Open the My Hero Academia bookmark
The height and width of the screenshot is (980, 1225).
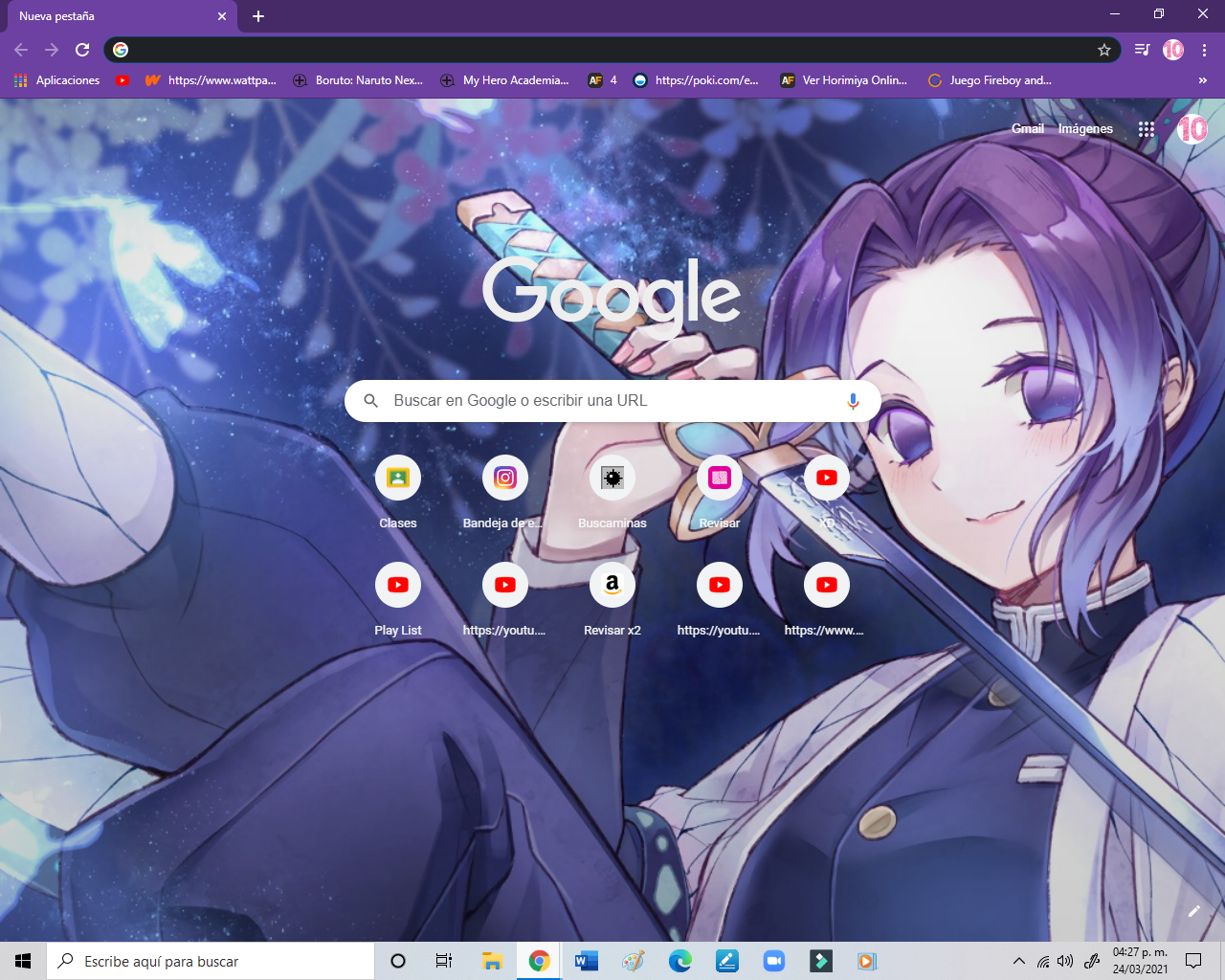click(x=504, y=80)
